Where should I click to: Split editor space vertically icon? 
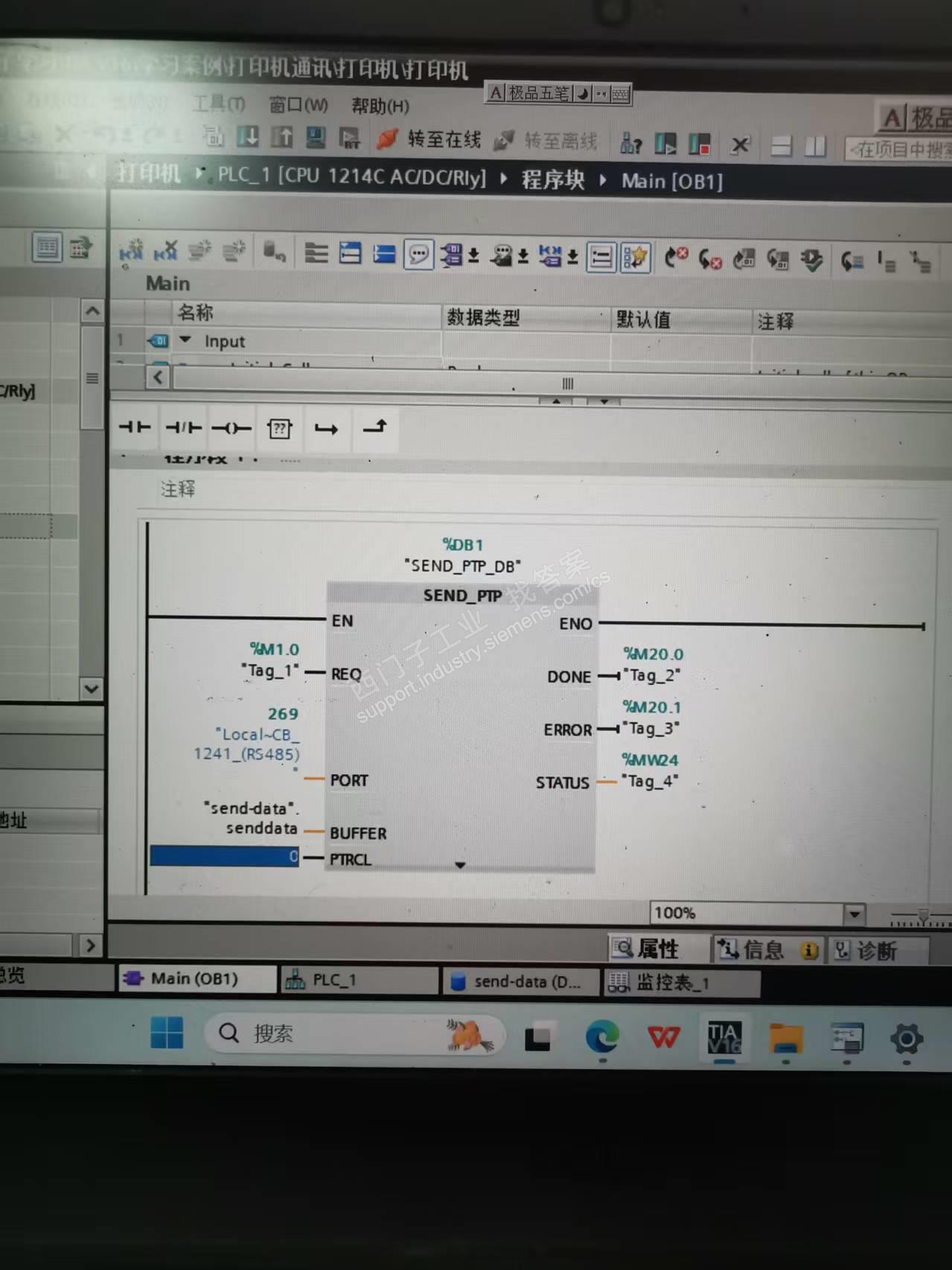click(x=816, y=146)
